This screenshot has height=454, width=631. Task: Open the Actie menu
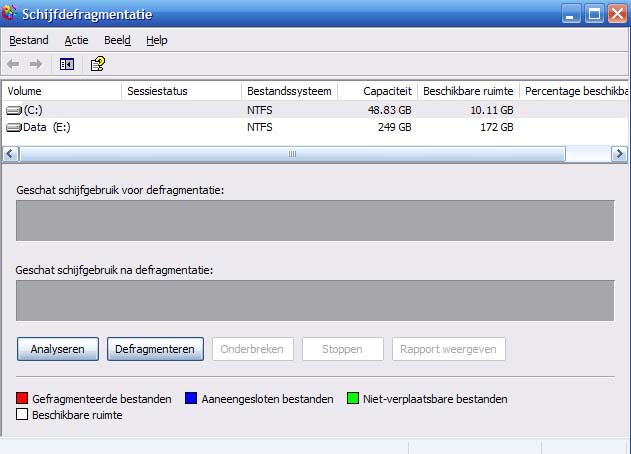coord(76,40)
